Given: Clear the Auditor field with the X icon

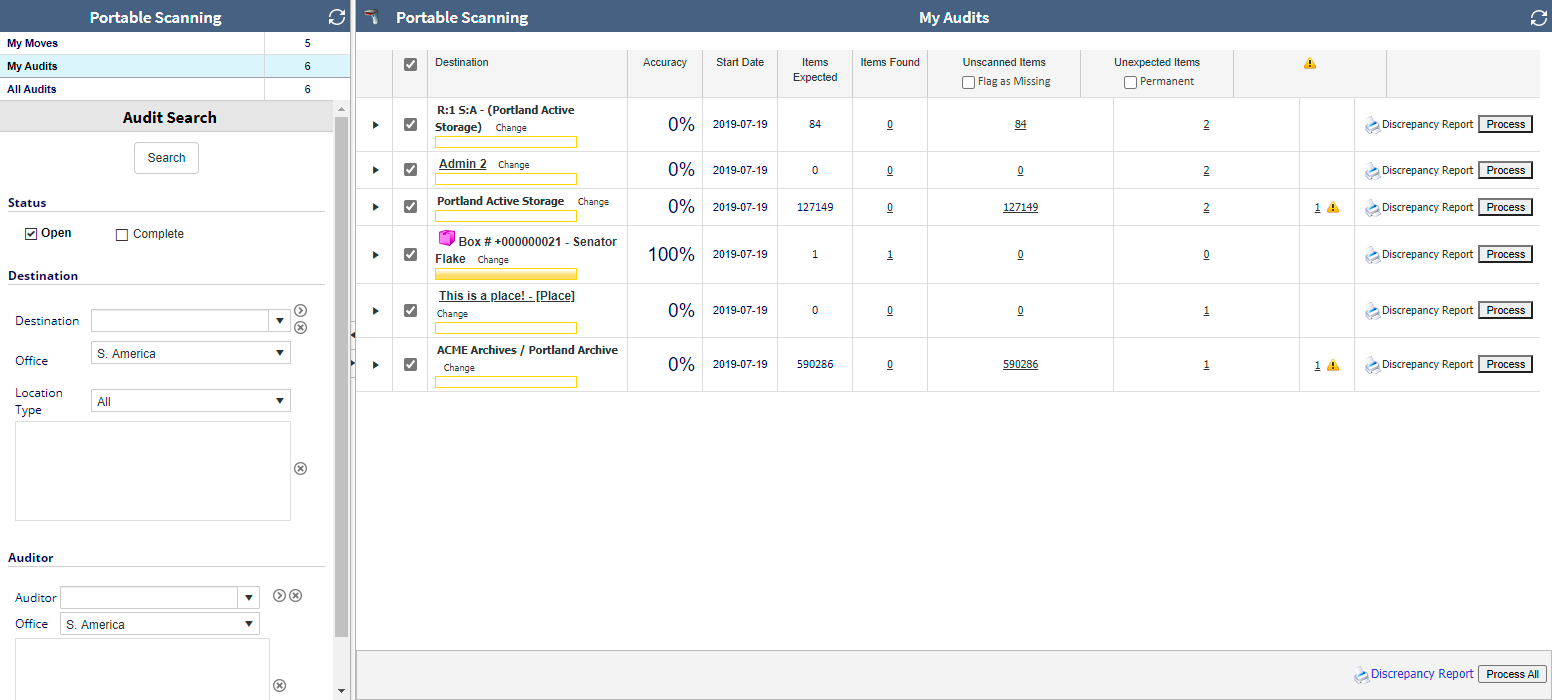Looking at the screenshot, I should 295,595.
